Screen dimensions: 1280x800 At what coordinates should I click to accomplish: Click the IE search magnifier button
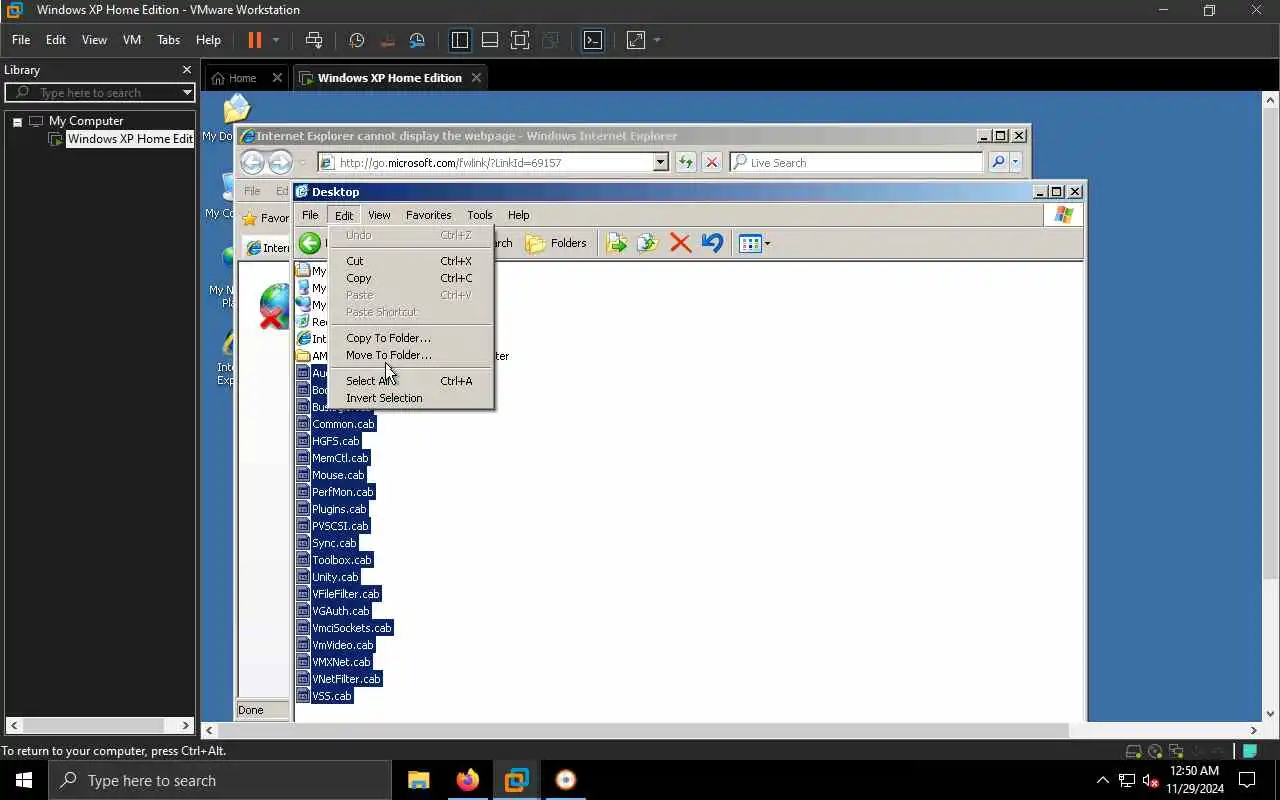point(997,162)
